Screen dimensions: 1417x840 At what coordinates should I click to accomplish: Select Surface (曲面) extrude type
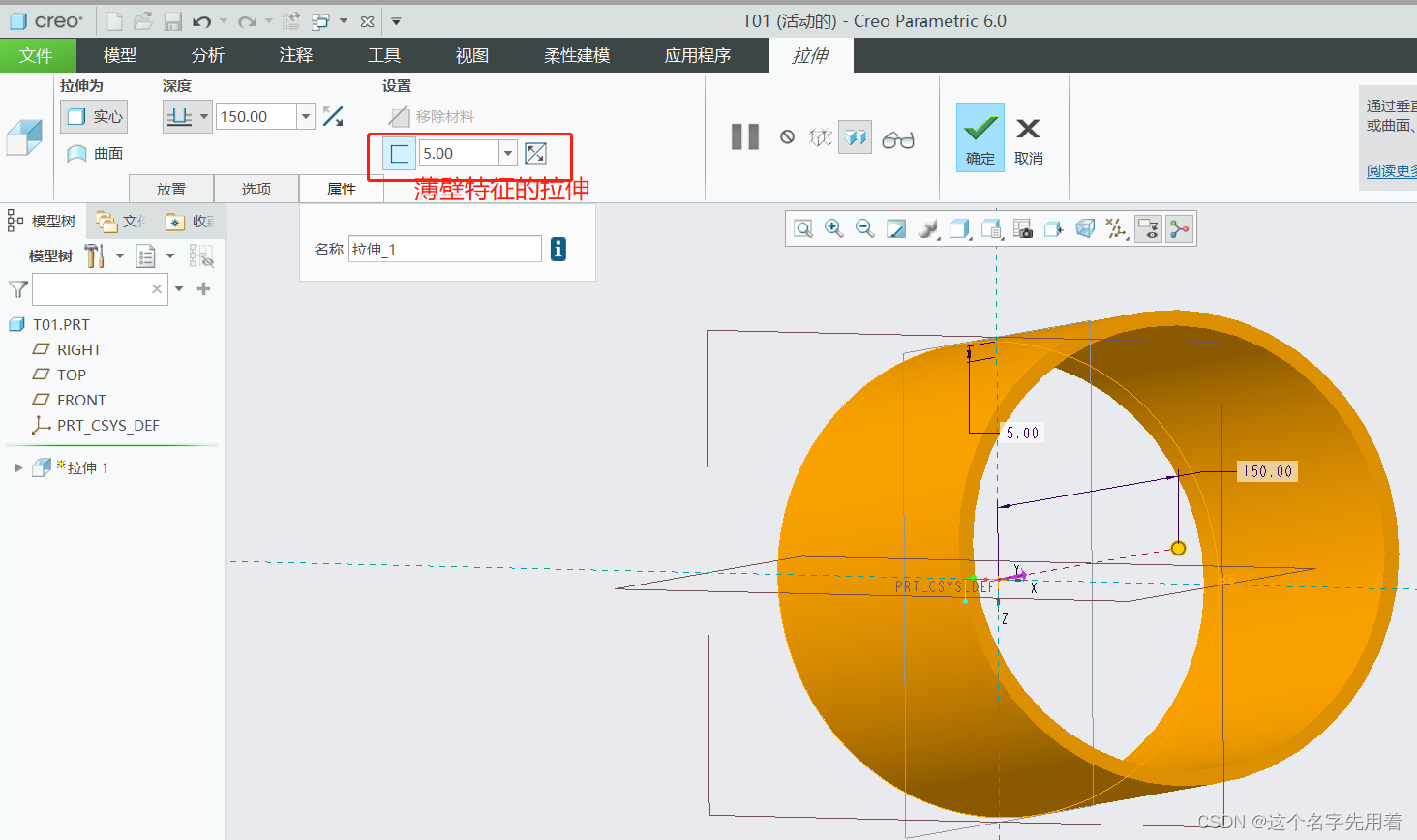94,153
